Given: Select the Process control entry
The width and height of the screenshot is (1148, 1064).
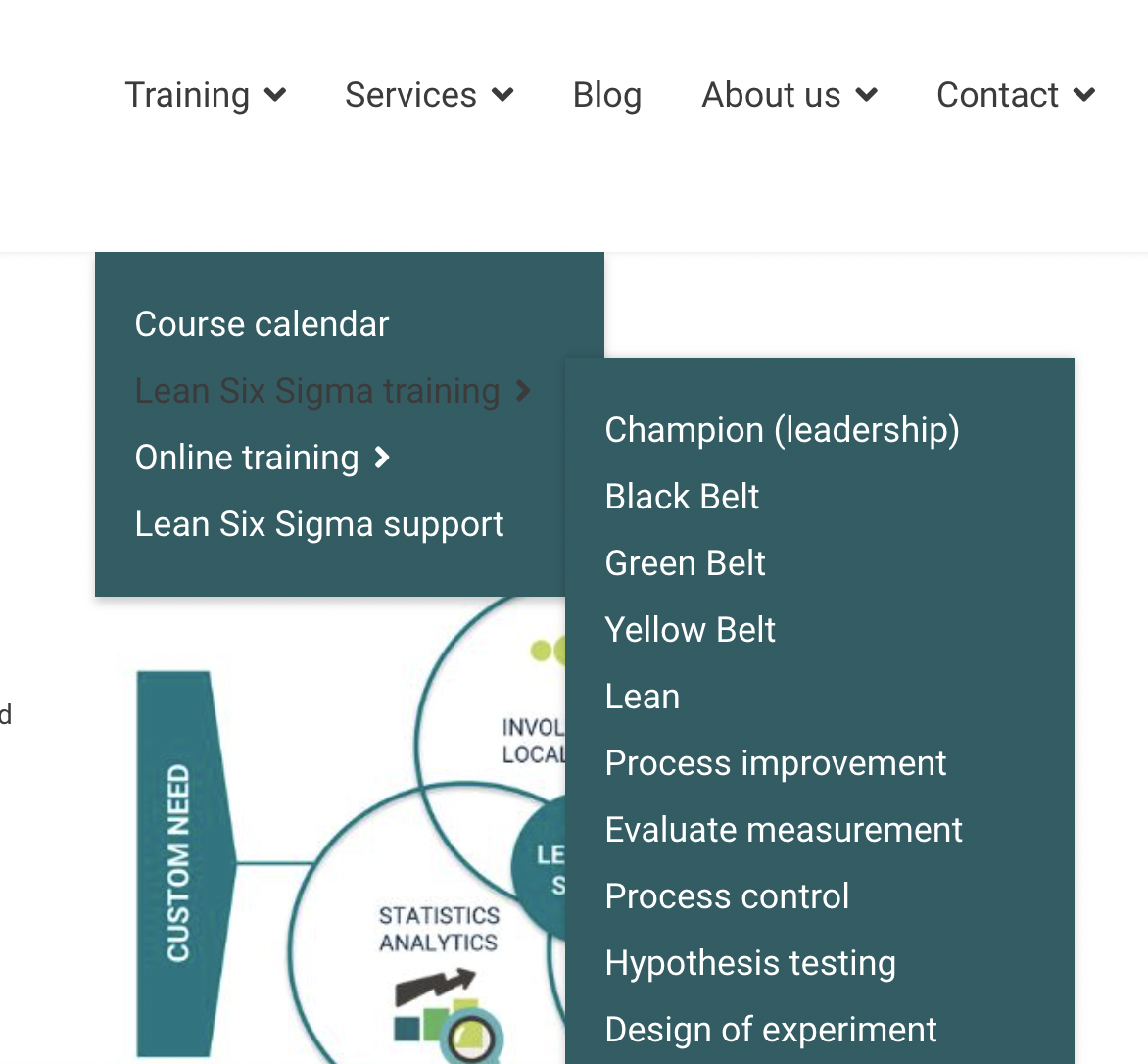Looking at the screenshot, I should click(x=727, y=896).
